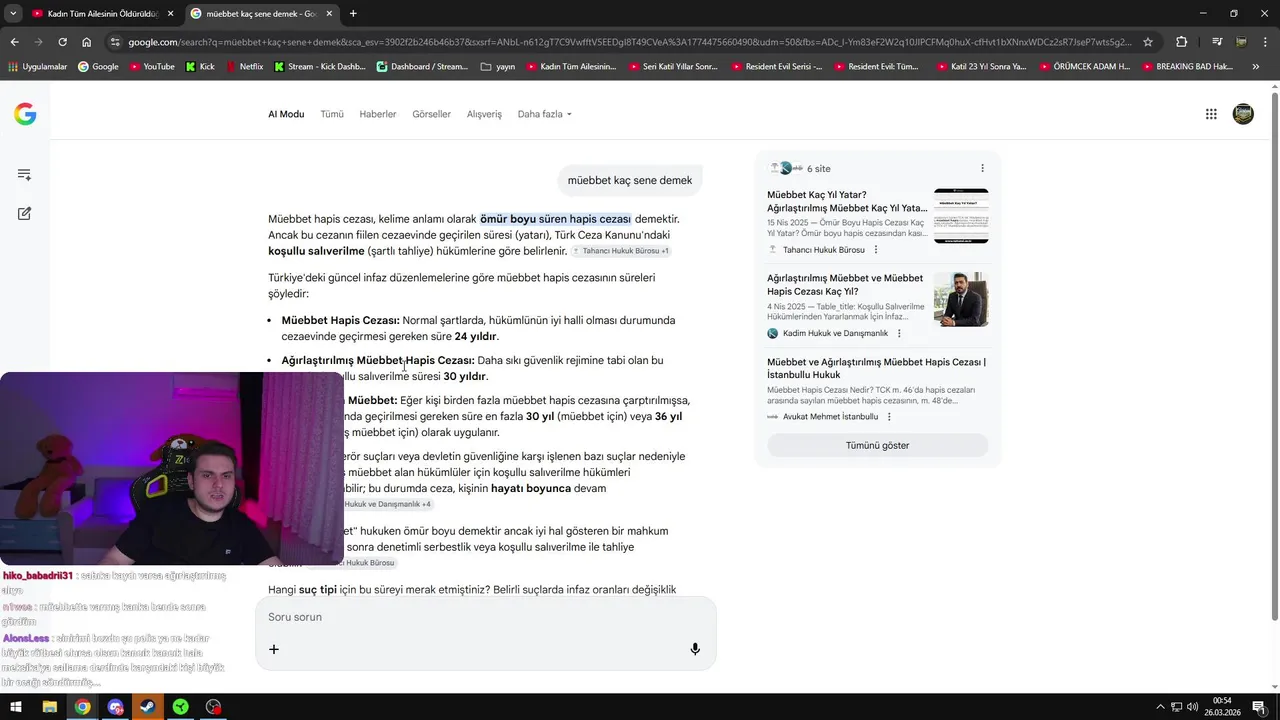
Task: Click the browser address bar URL
Action: (x=630, y=42)
